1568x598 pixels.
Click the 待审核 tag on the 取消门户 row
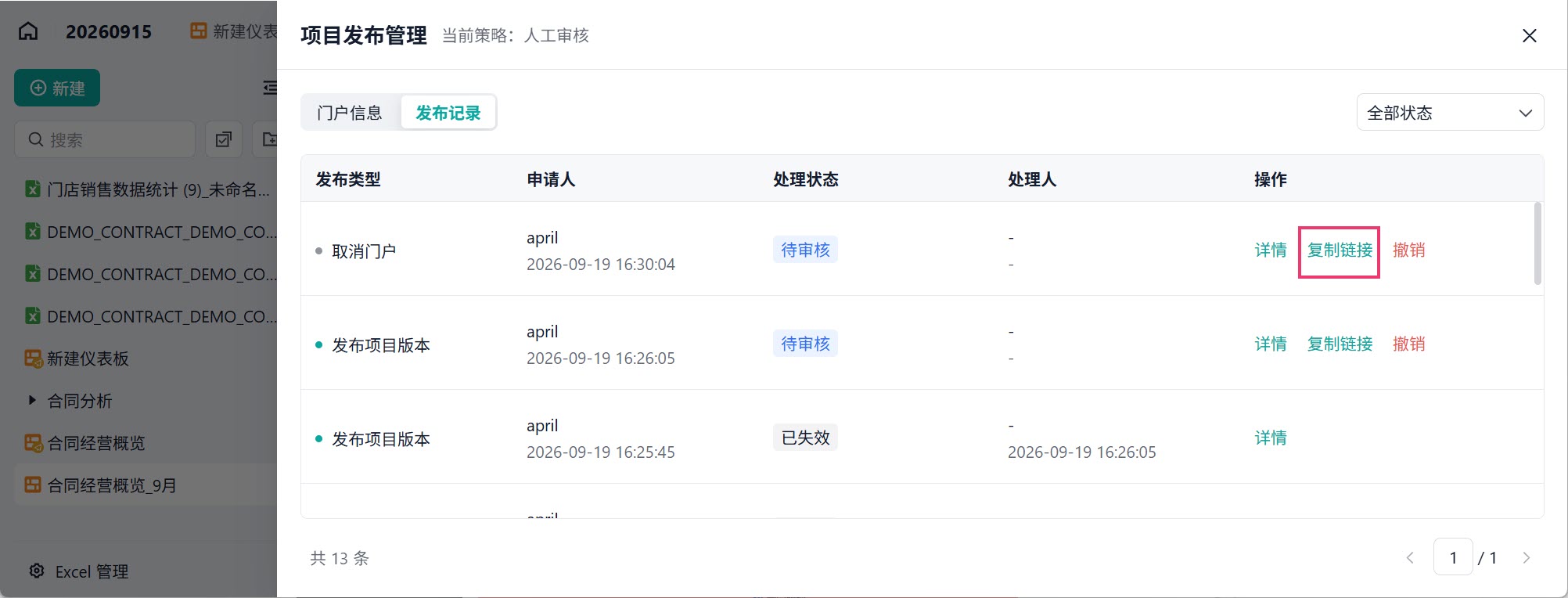click(805, 250)
